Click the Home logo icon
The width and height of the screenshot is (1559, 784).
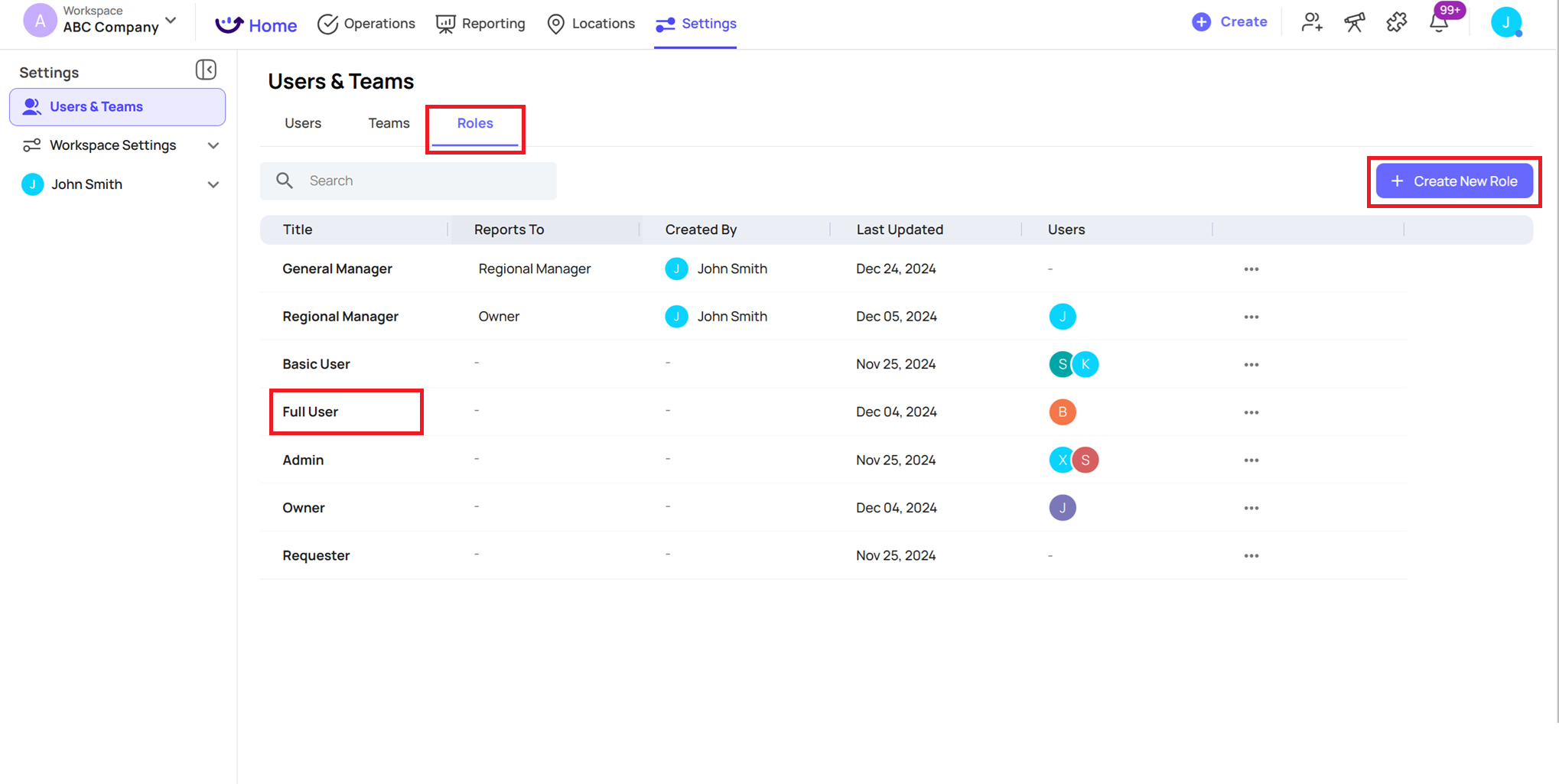229,24
